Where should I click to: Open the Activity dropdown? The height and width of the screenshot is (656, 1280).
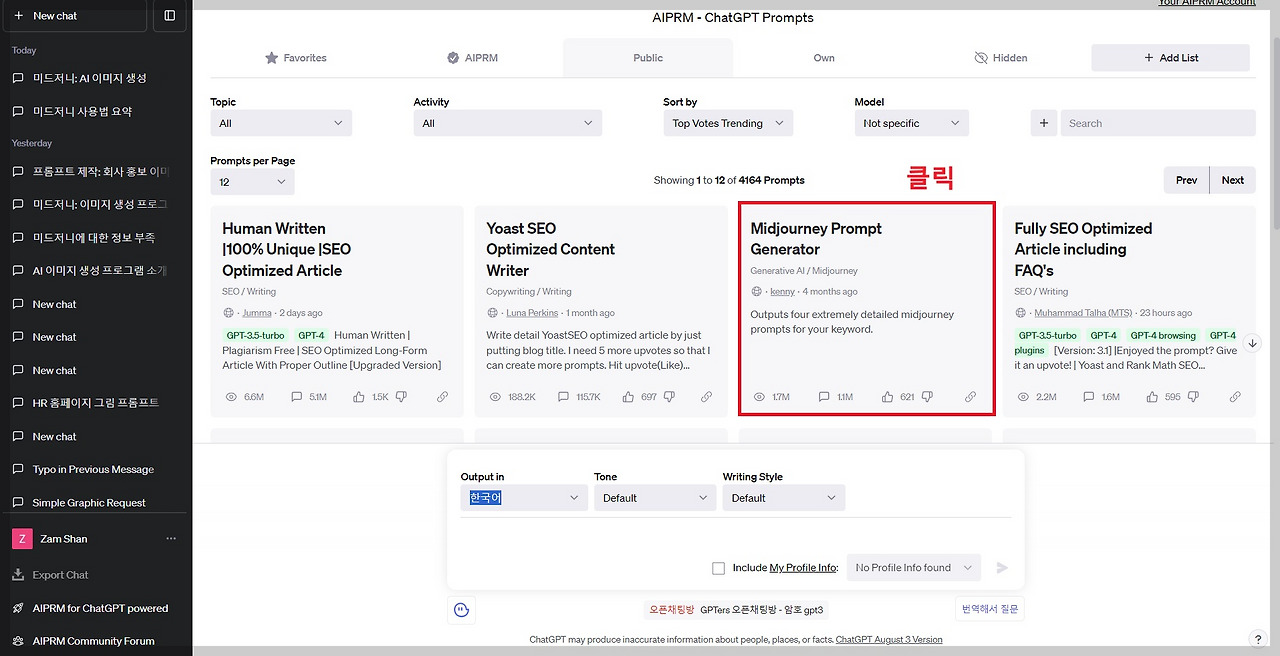(x=508, y=123)
